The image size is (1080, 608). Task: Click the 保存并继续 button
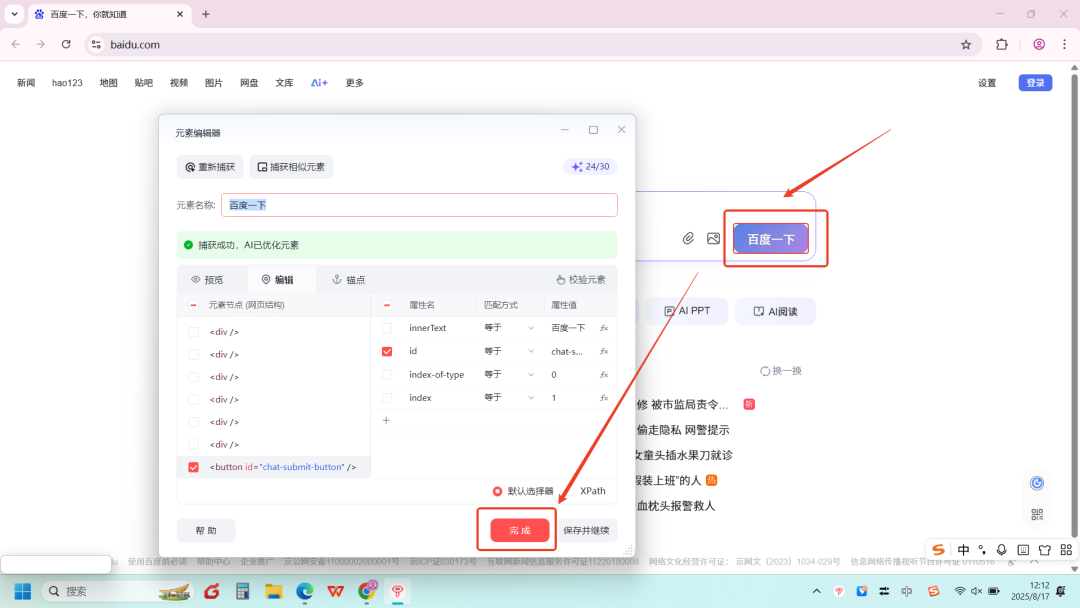click(586, 530)
